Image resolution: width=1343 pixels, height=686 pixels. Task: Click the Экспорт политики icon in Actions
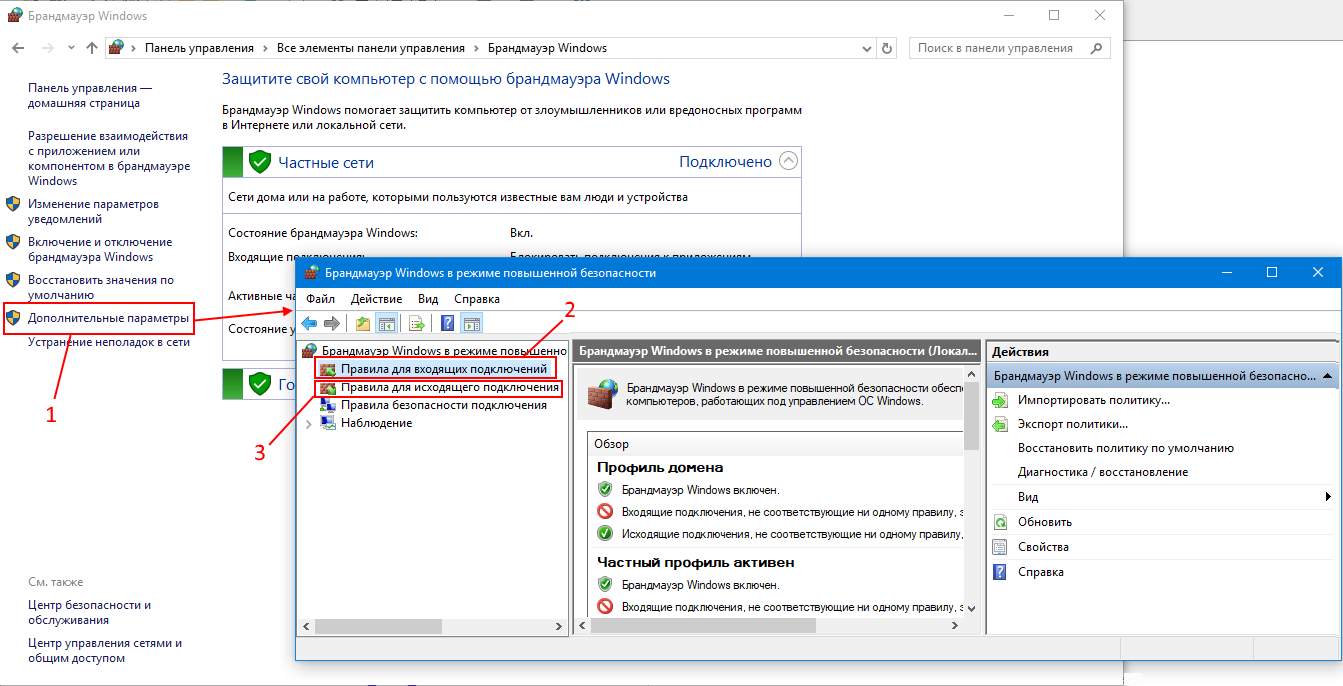tap(999, 424)
